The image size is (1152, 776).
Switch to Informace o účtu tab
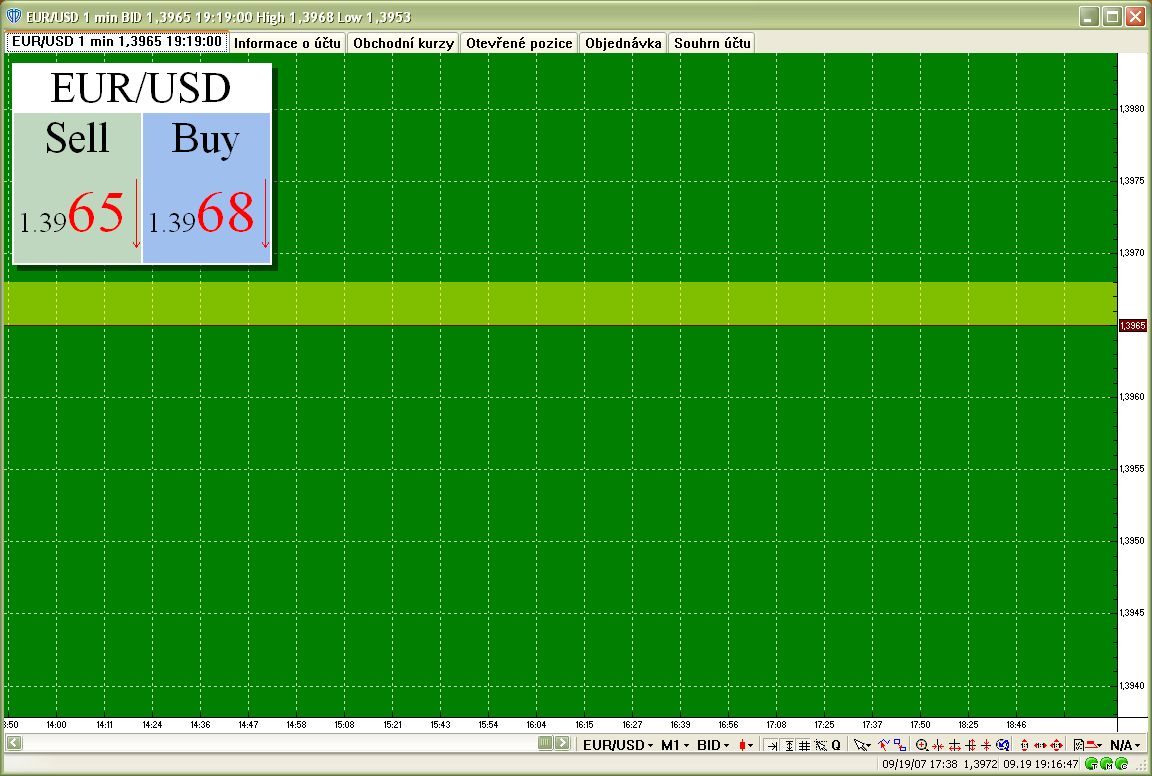point(287,43)
